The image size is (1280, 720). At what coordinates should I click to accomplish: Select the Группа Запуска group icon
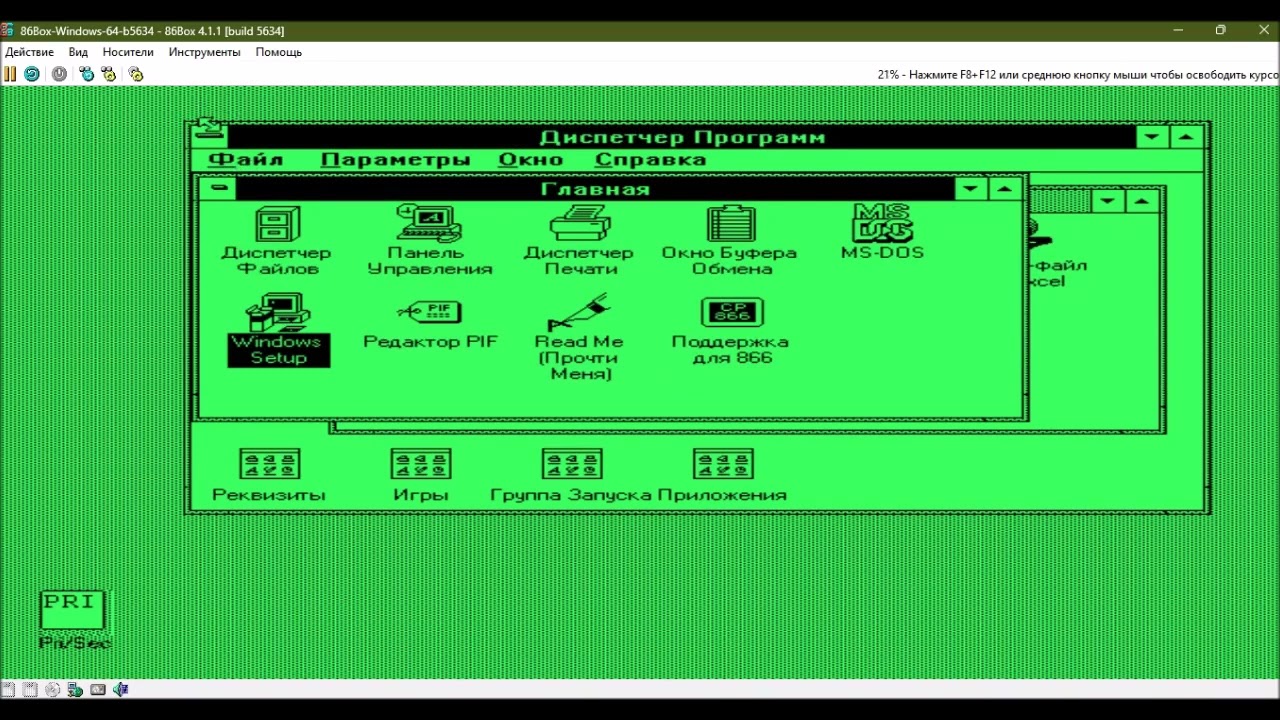click(x=571, y=475)
